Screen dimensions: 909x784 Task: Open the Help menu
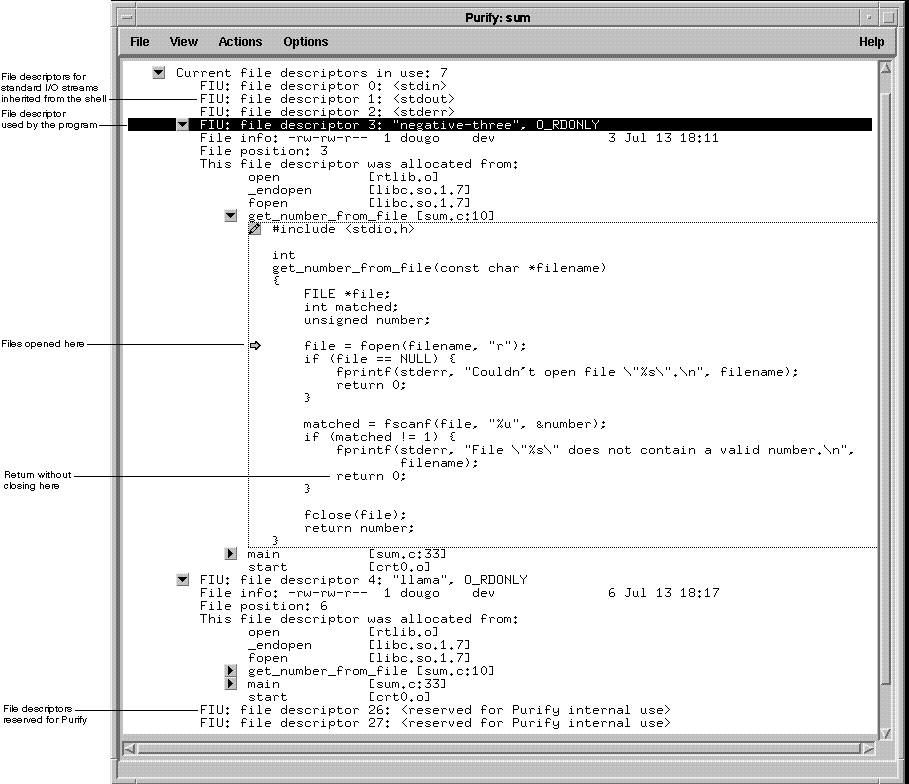(x=871, y=42)
